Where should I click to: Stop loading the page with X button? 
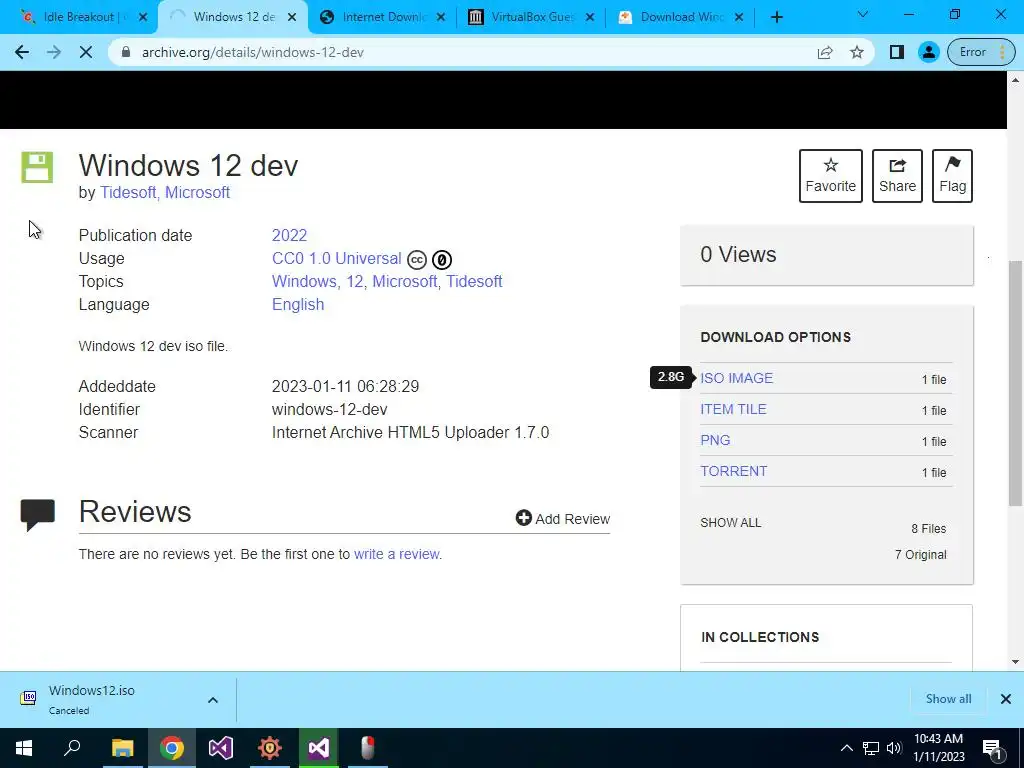pos(86,52)
